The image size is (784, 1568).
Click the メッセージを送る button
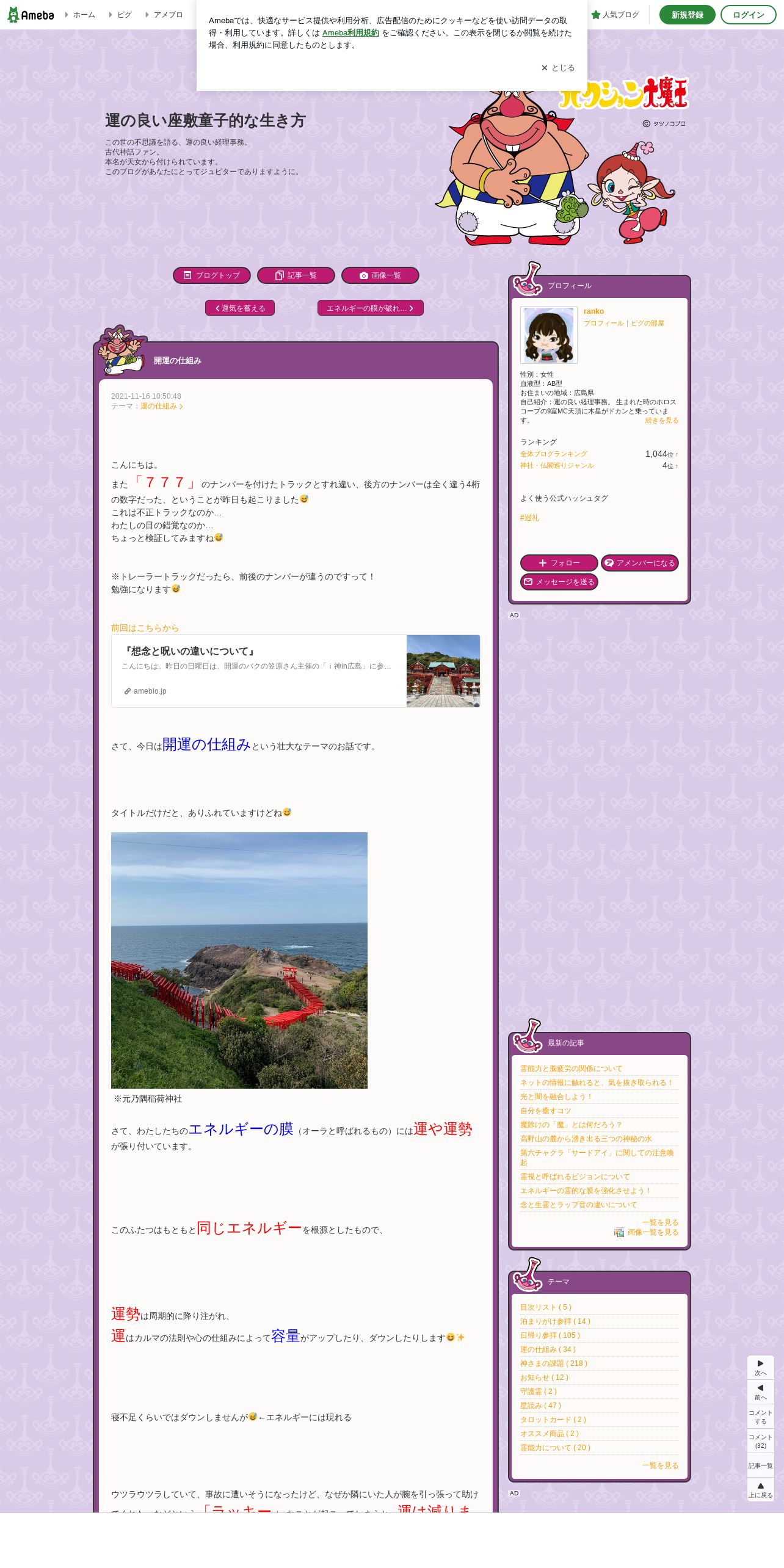(x=559, y=582)
